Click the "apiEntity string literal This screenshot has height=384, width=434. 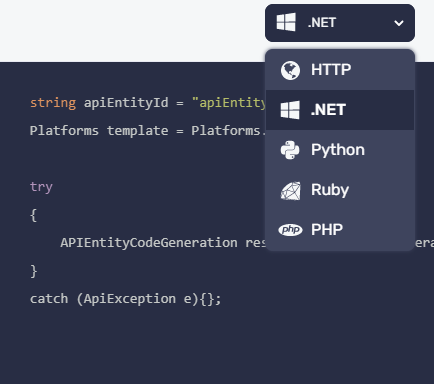(229, 103)
